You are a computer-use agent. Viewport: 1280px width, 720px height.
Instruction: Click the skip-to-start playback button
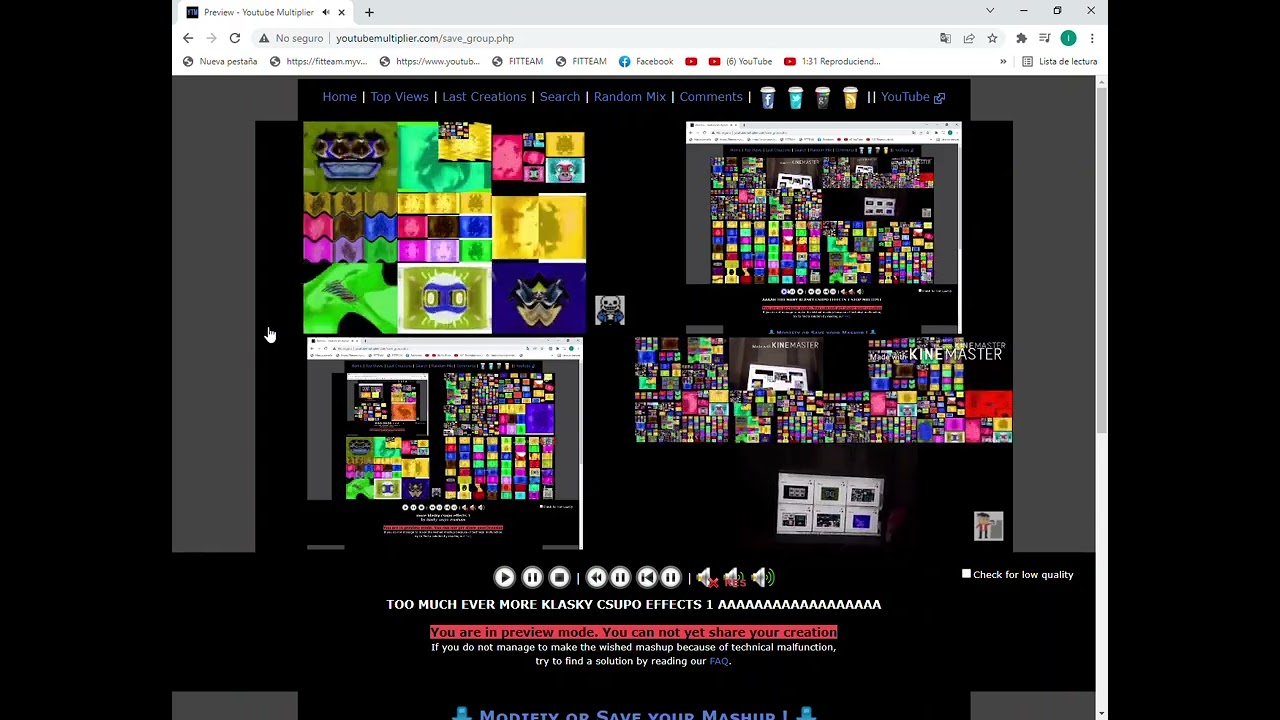646,577
